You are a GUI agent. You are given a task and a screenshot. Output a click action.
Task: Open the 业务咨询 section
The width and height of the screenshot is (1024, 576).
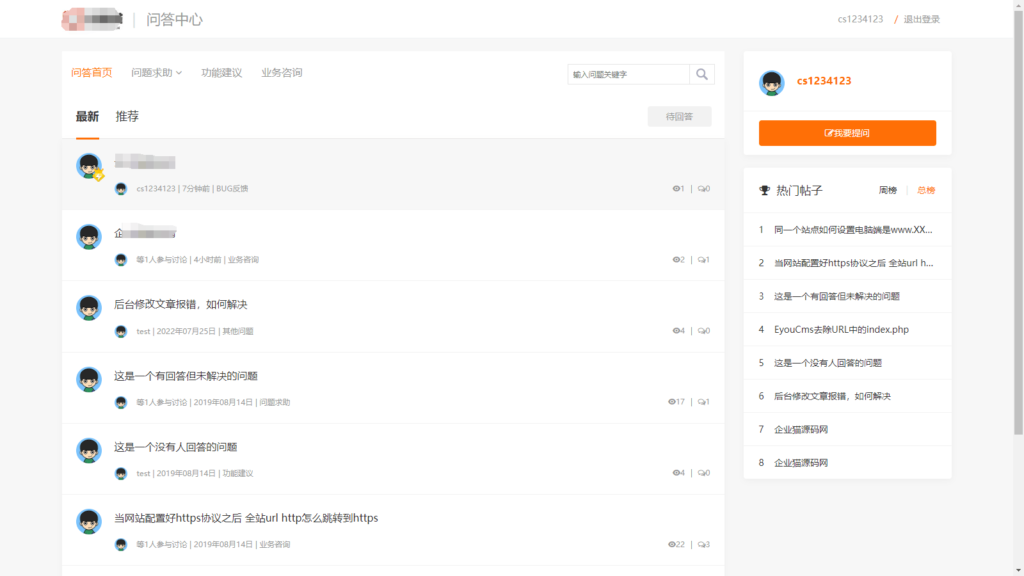pos(283,72)
